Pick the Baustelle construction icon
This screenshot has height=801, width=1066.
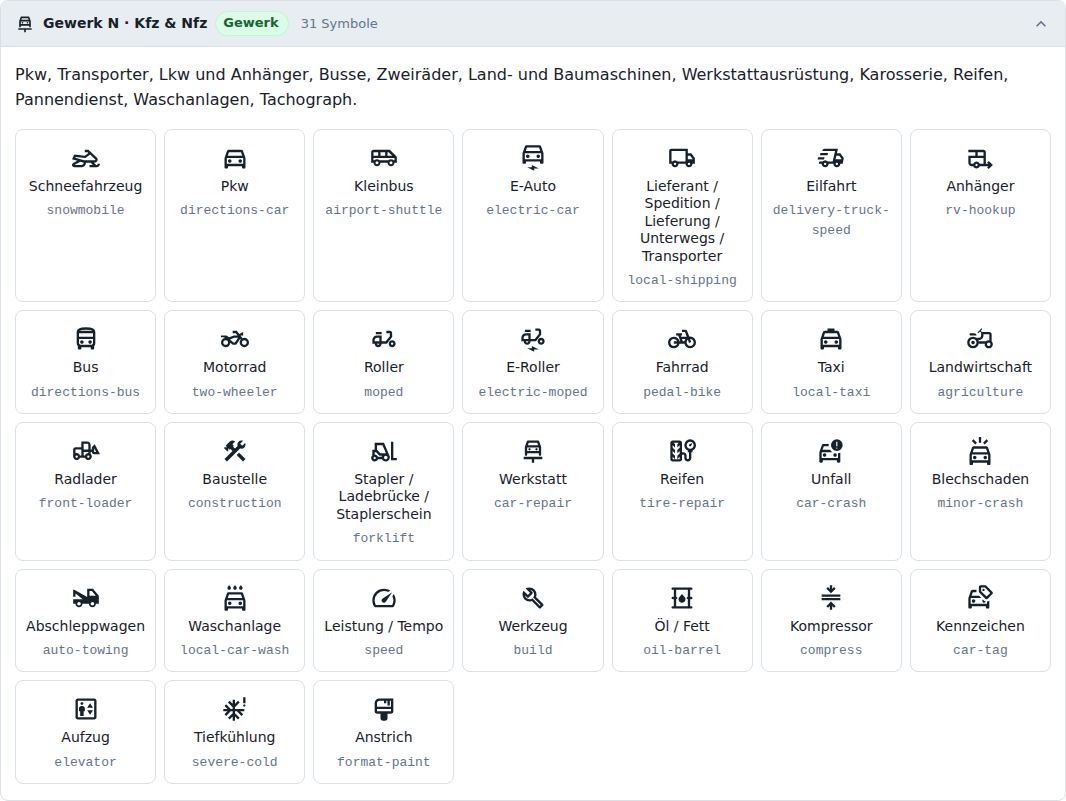235,450
